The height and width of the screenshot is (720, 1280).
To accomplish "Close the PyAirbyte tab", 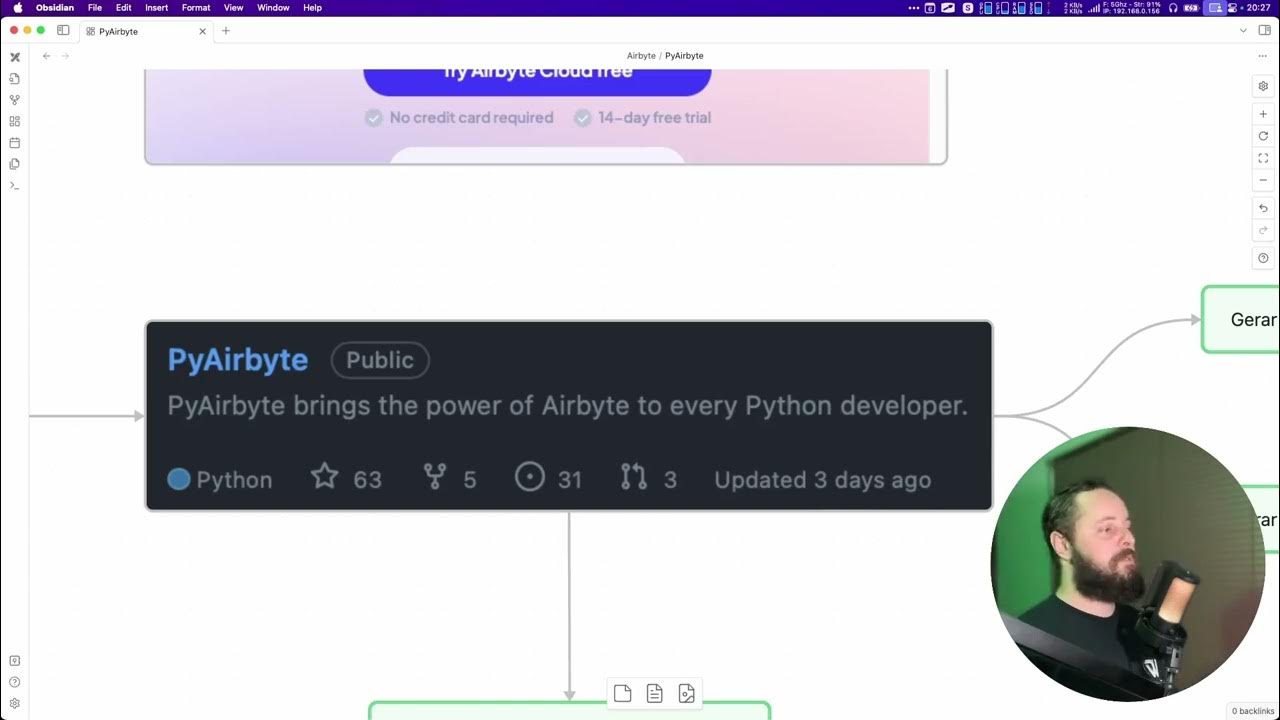I will tap(202, 31).
